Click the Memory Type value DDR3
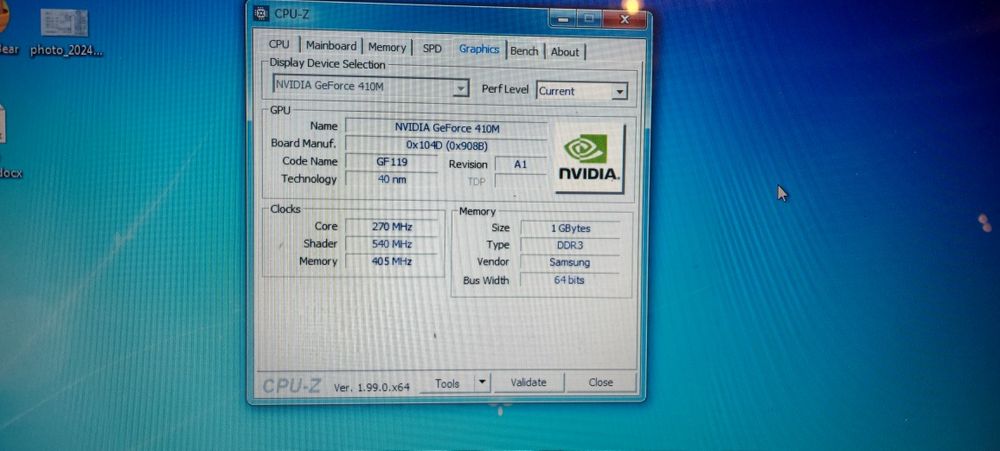This screenshot has height=451, width=1000. pyautogui.click(x=570, y=246)
